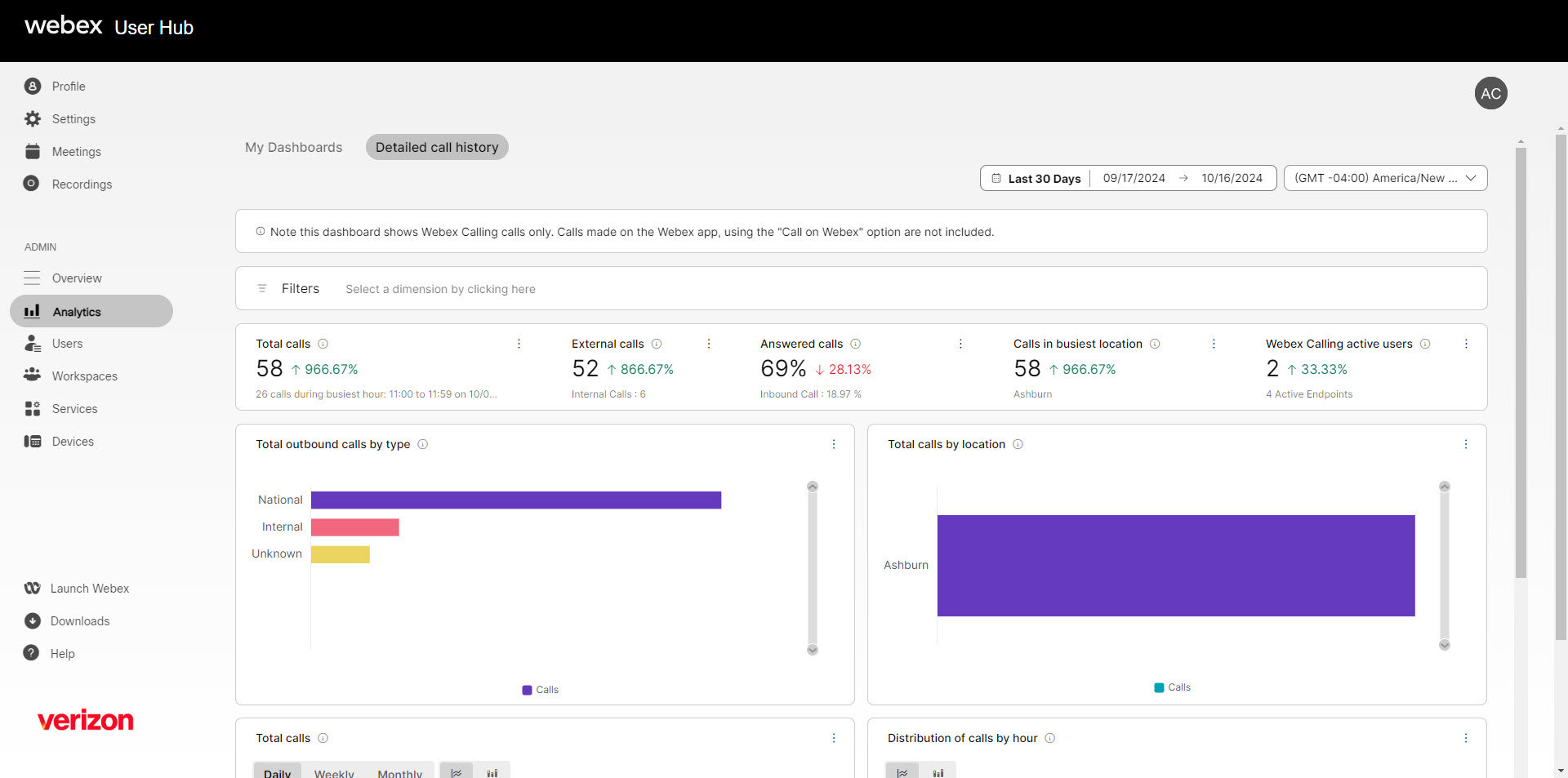Click the Overview icon in Admin section
The image size is (1568, 778).
coord(32,278)
